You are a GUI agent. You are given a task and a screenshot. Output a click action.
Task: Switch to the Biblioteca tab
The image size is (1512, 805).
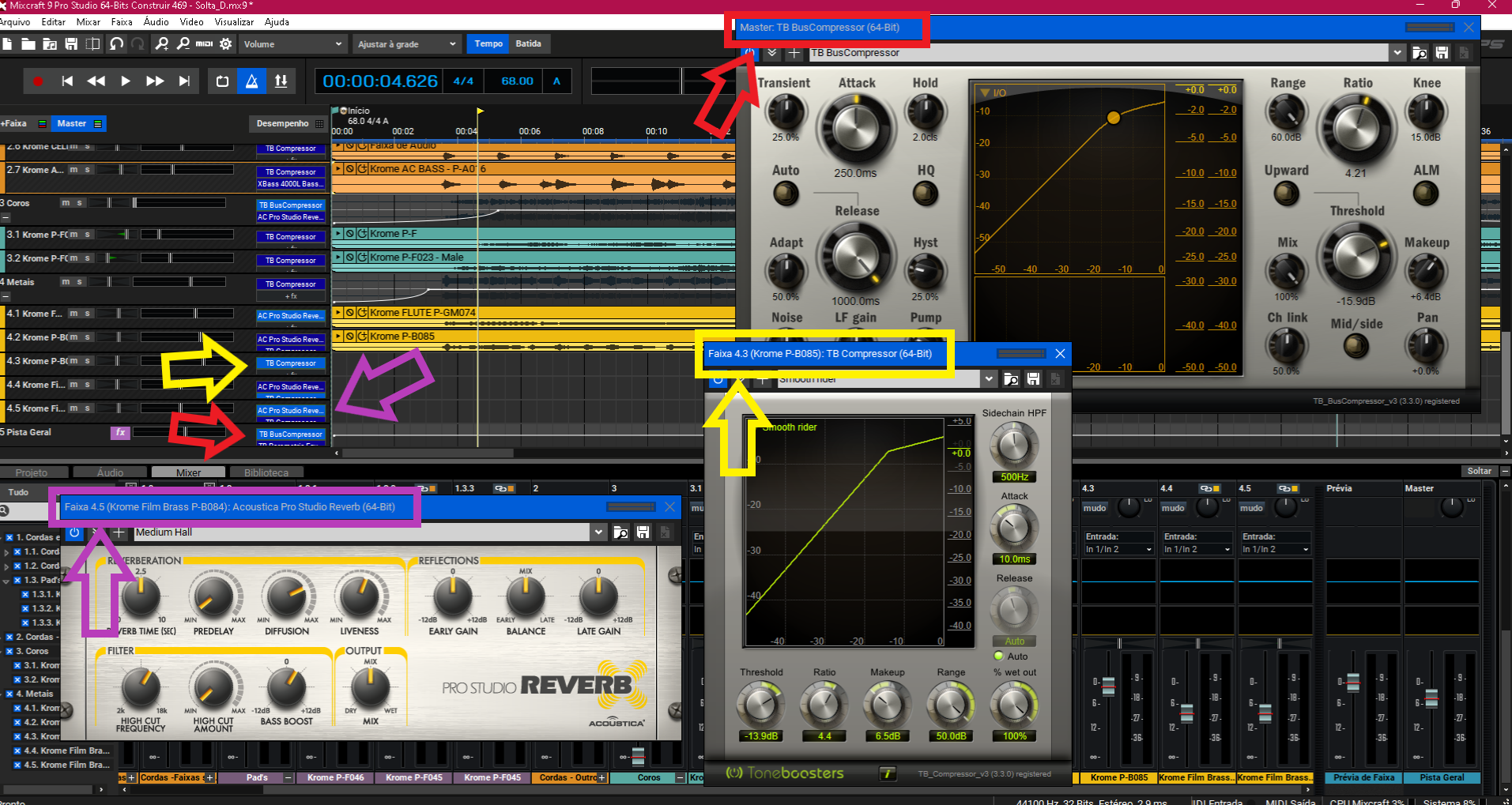click(266, 472)
